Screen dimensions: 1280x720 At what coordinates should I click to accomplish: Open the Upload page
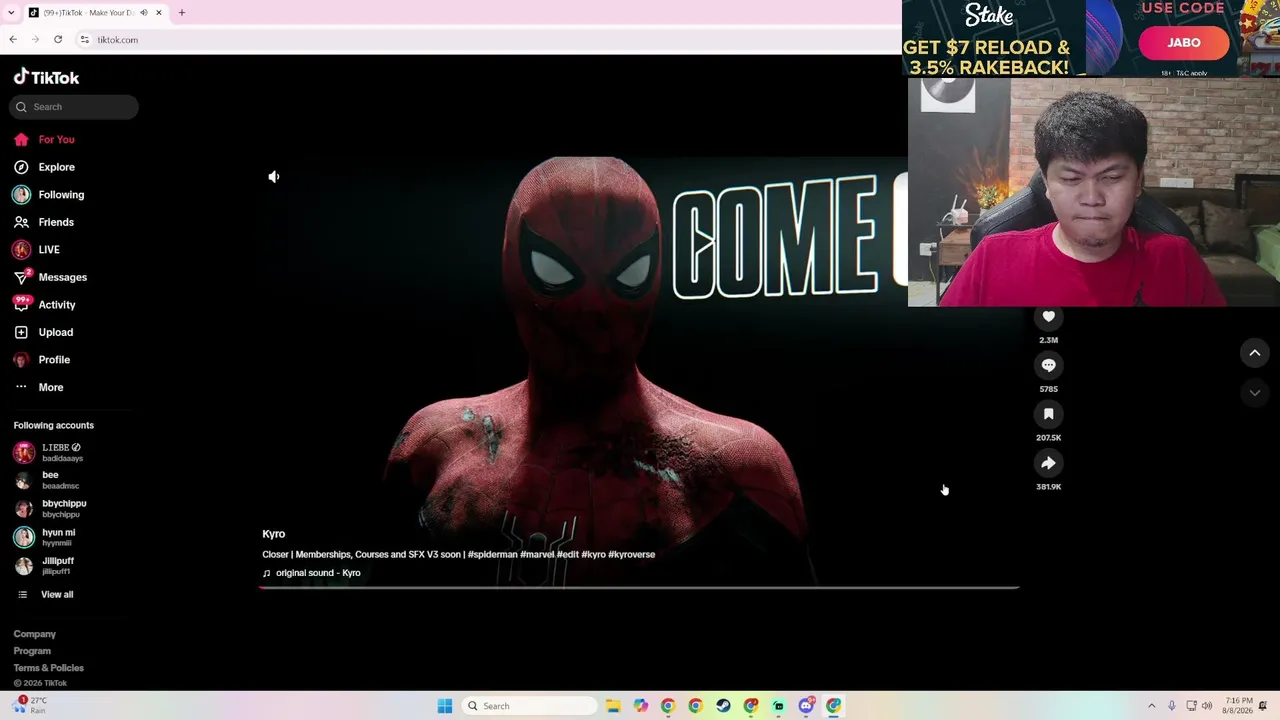[x=43, y=332]
